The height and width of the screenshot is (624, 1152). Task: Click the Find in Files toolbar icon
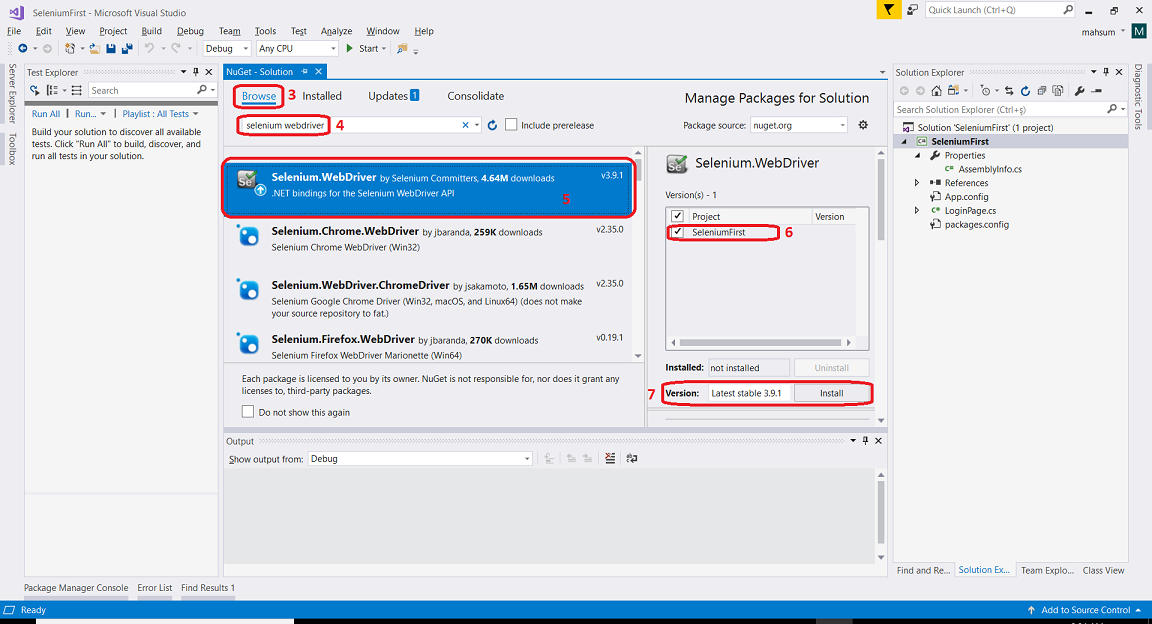(402, 49)
